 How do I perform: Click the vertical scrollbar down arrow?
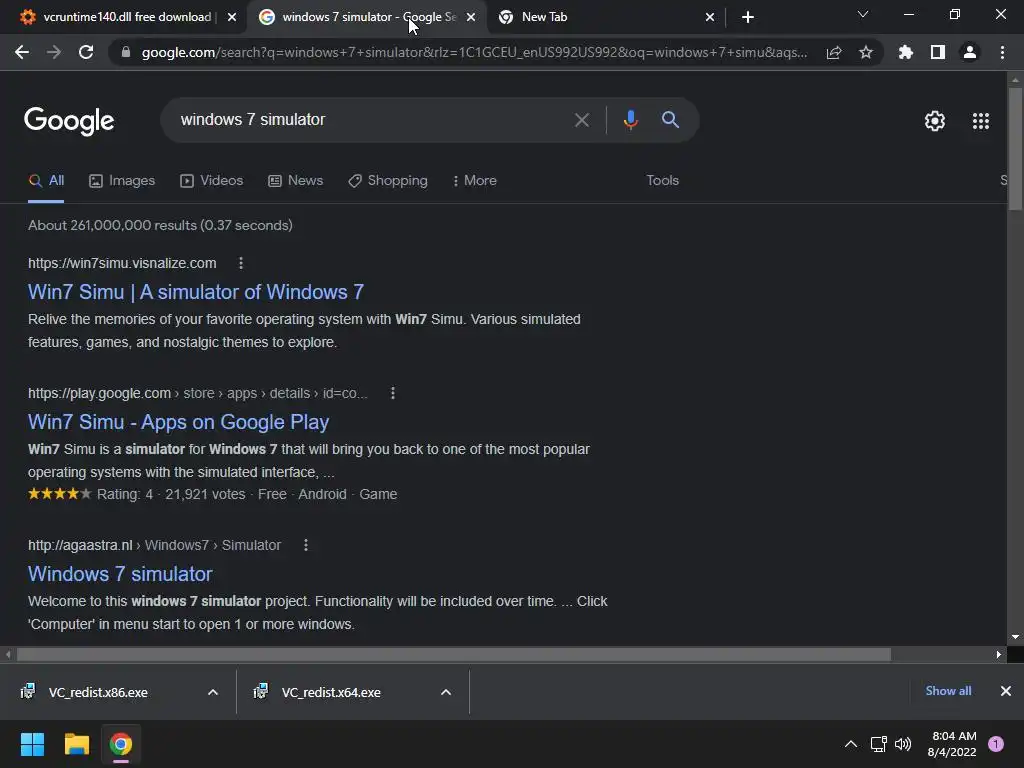point(1015,637)
